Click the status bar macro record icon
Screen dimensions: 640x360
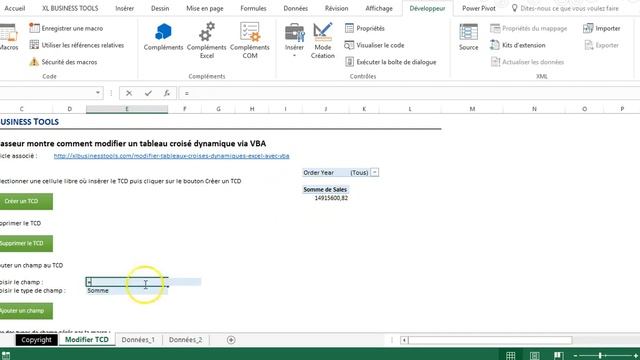(6, 356)
